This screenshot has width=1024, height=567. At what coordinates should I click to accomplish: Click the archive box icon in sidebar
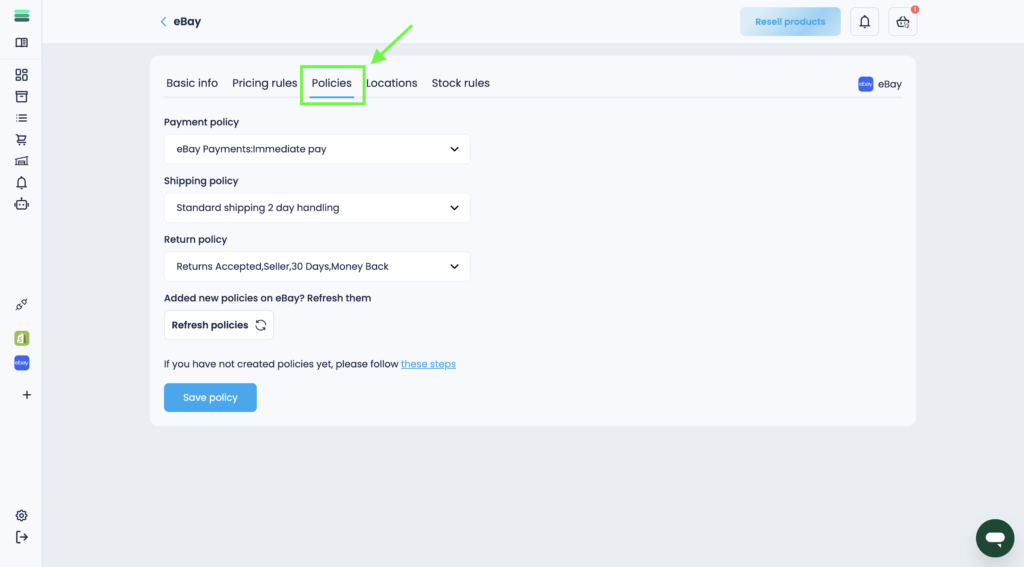(21, 97)
